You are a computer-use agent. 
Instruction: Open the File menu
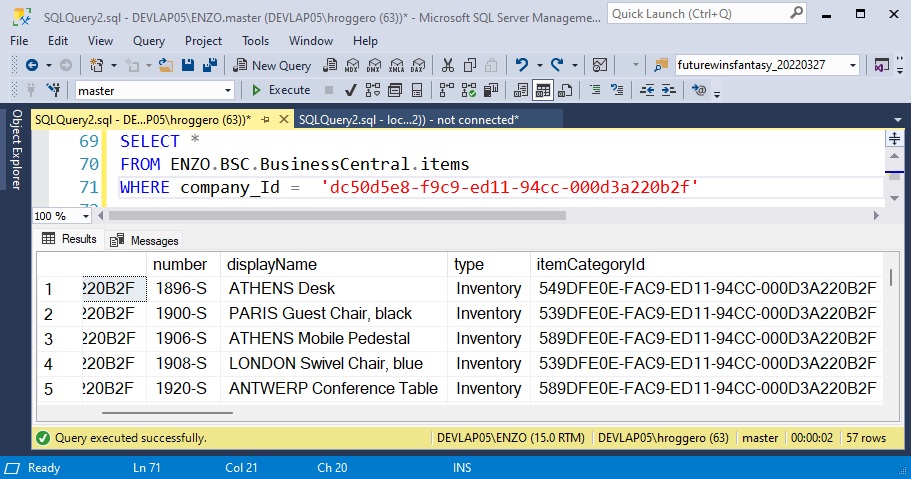pos(19,41)
